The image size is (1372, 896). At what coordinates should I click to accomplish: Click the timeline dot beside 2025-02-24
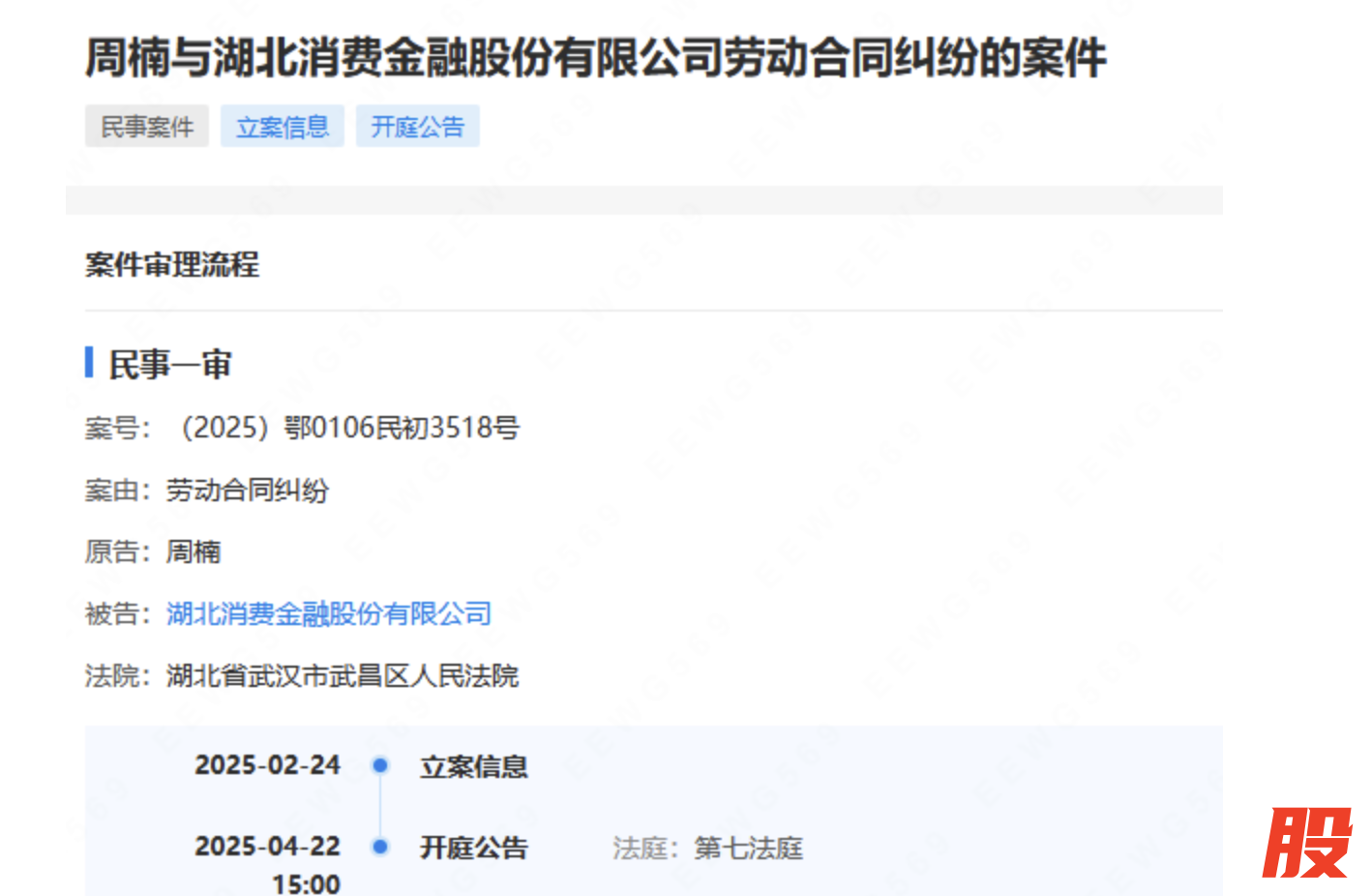[380, 765]
